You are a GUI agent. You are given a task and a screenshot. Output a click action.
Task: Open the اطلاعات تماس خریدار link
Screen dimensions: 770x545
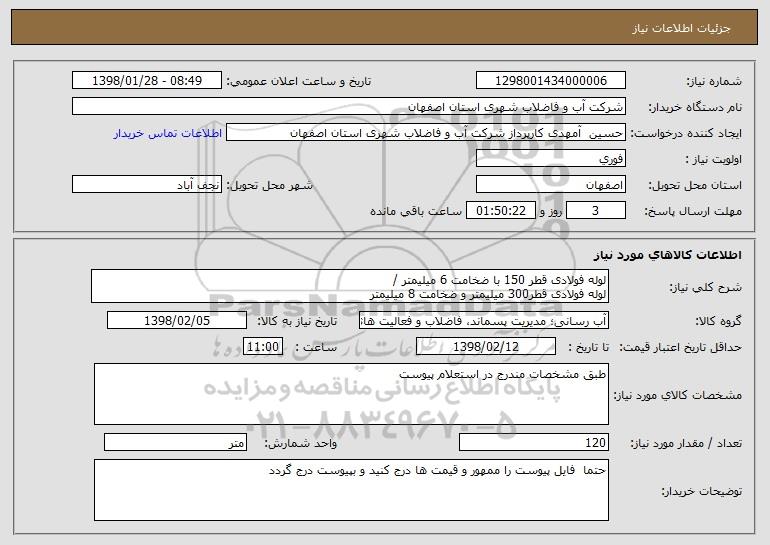pyautogui.click(x=168, y=133)
